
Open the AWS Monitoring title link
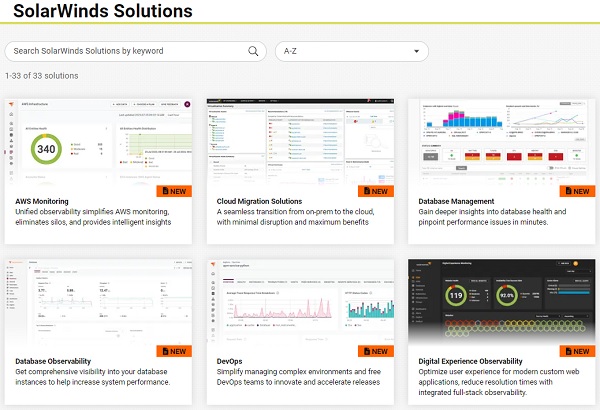tap(42, 201)
